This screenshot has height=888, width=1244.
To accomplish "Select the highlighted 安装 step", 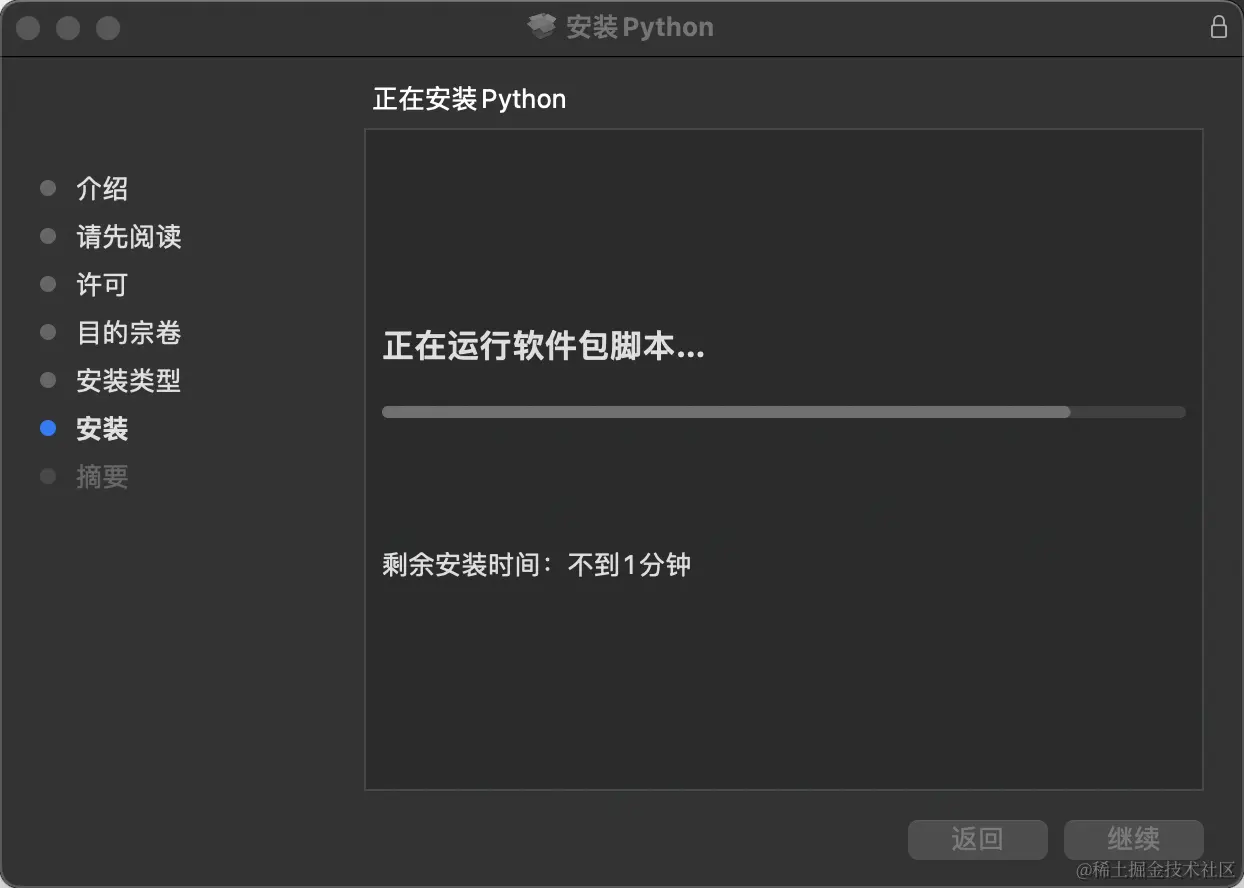I will [x=102, y=428].
